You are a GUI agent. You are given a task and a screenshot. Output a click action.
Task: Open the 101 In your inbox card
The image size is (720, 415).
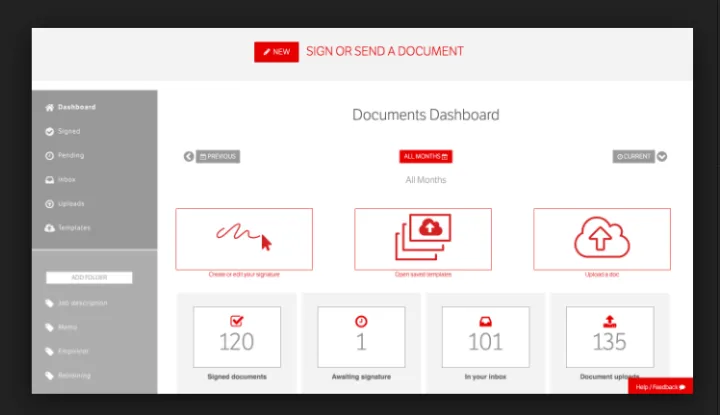[x=485, y=337]
